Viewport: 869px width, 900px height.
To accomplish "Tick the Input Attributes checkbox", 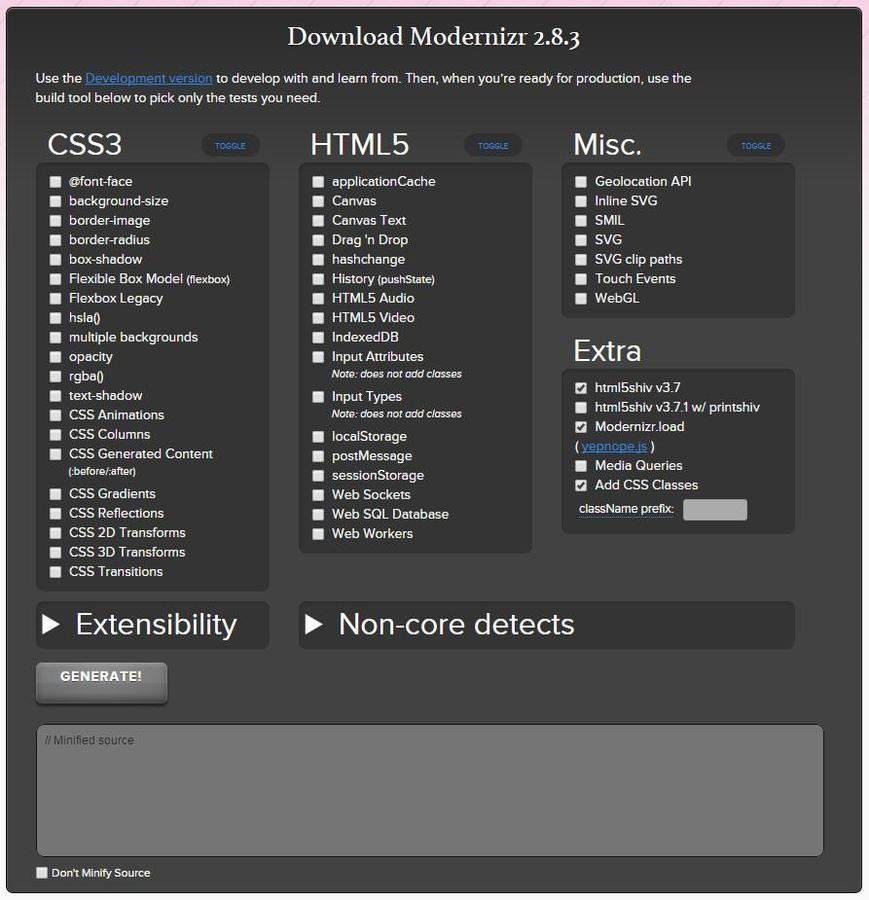I will (318, 357).
